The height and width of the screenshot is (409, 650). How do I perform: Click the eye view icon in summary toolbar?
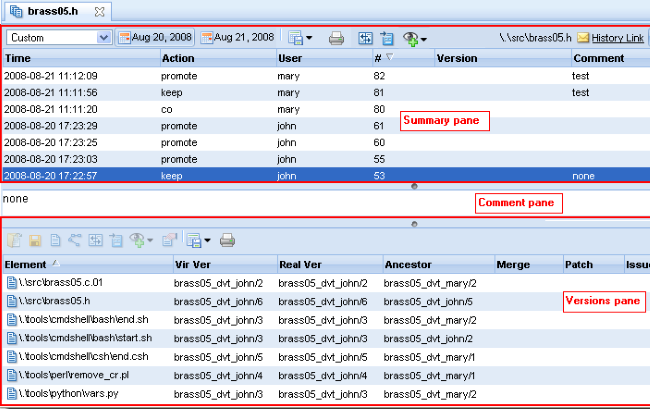[x=412, y=38]
